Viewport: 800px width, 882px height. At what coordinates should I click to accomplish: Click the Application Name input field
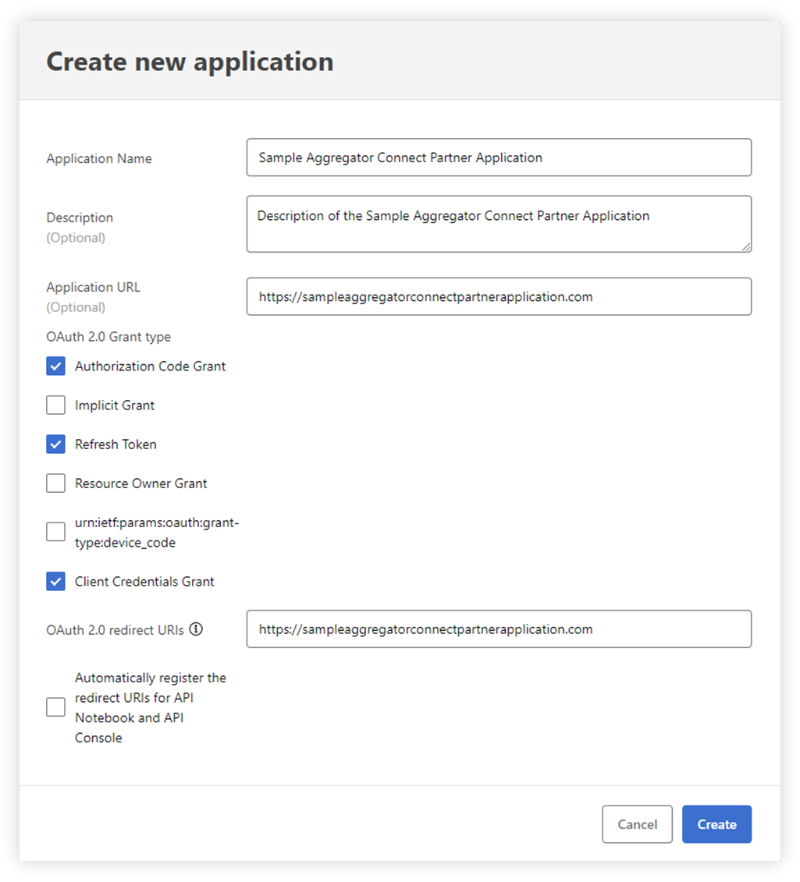click(x=499, y=158)
